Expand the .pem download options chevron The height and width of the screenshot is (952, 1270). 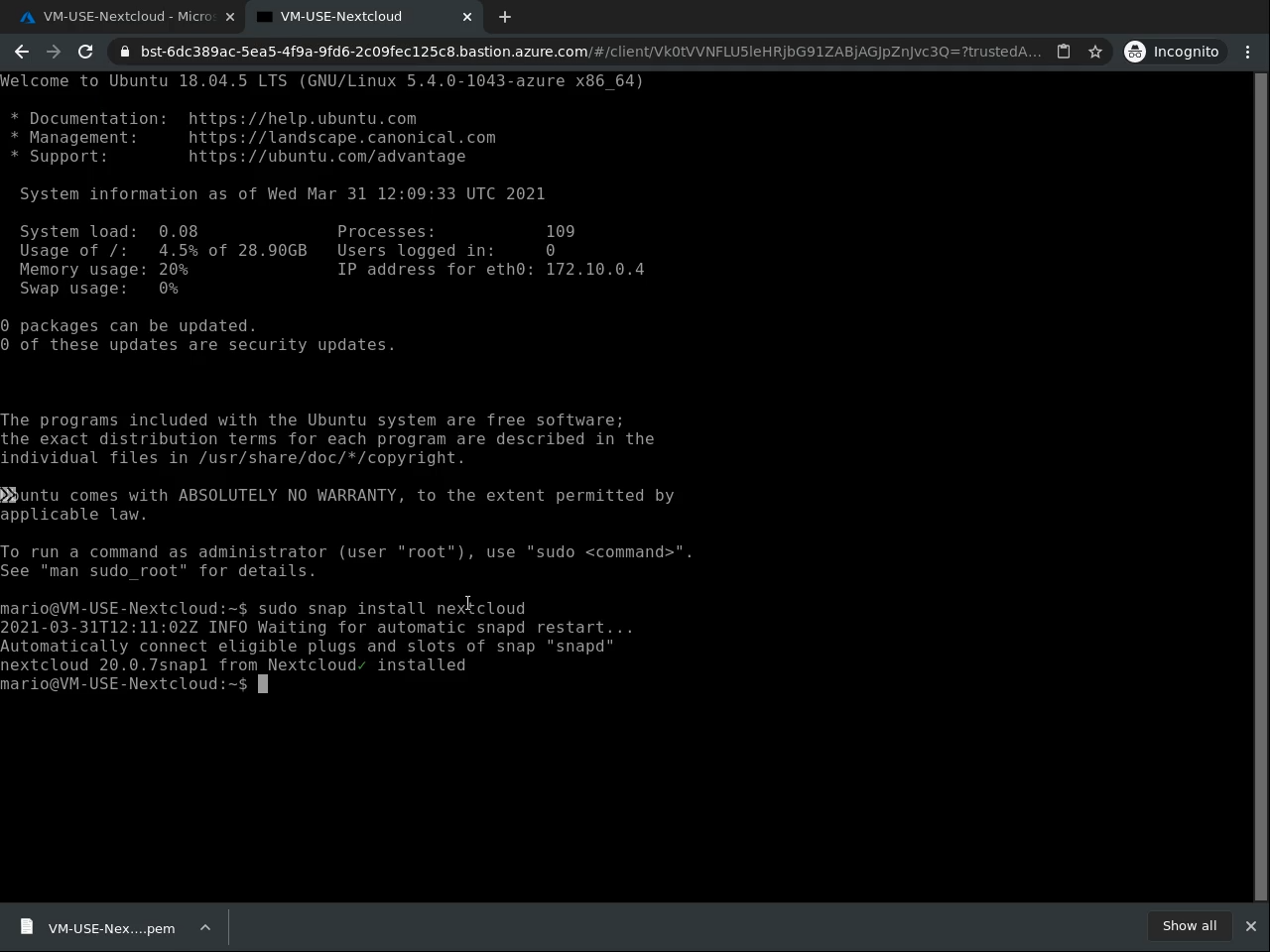(x=205, y=928)
